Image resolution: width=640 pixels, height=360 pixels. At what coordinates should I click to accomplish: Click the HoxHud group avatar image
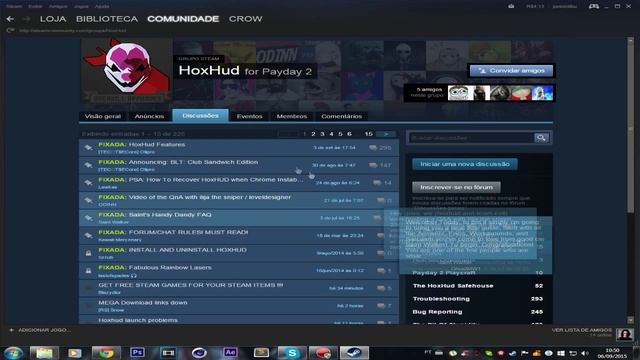pyautogui.click(x=127, y=71)
